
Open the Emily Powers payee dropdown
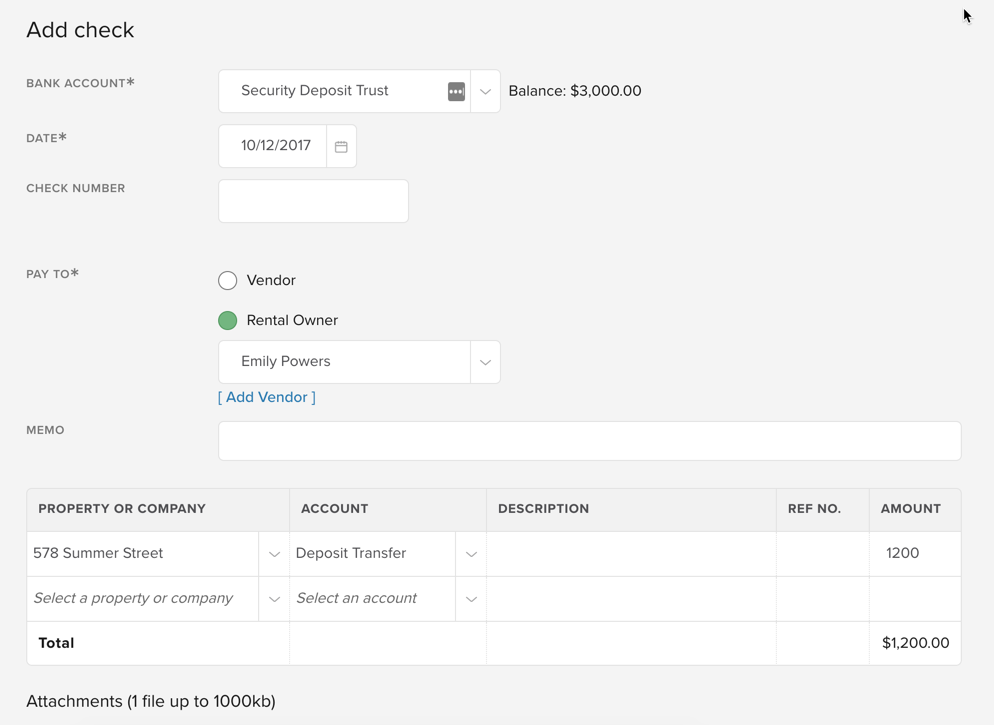click(485, 362)
